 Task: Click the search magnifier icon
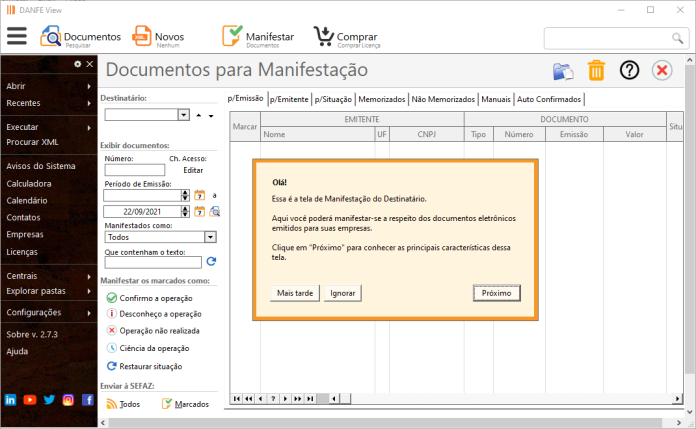[677, 39]
